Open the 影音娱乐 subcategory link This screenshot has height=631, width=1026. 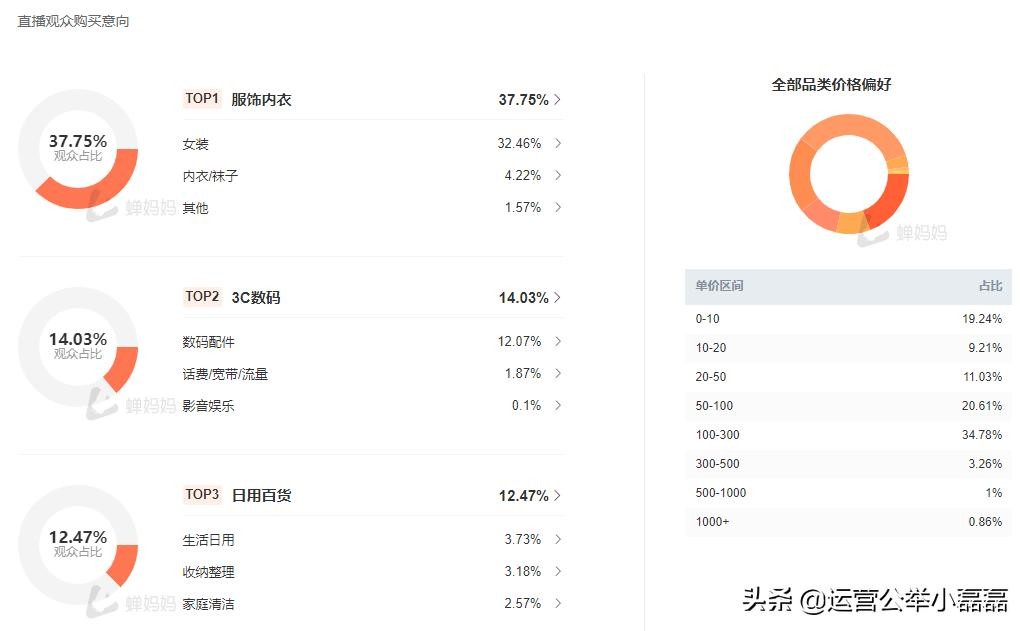pos(208,406)
